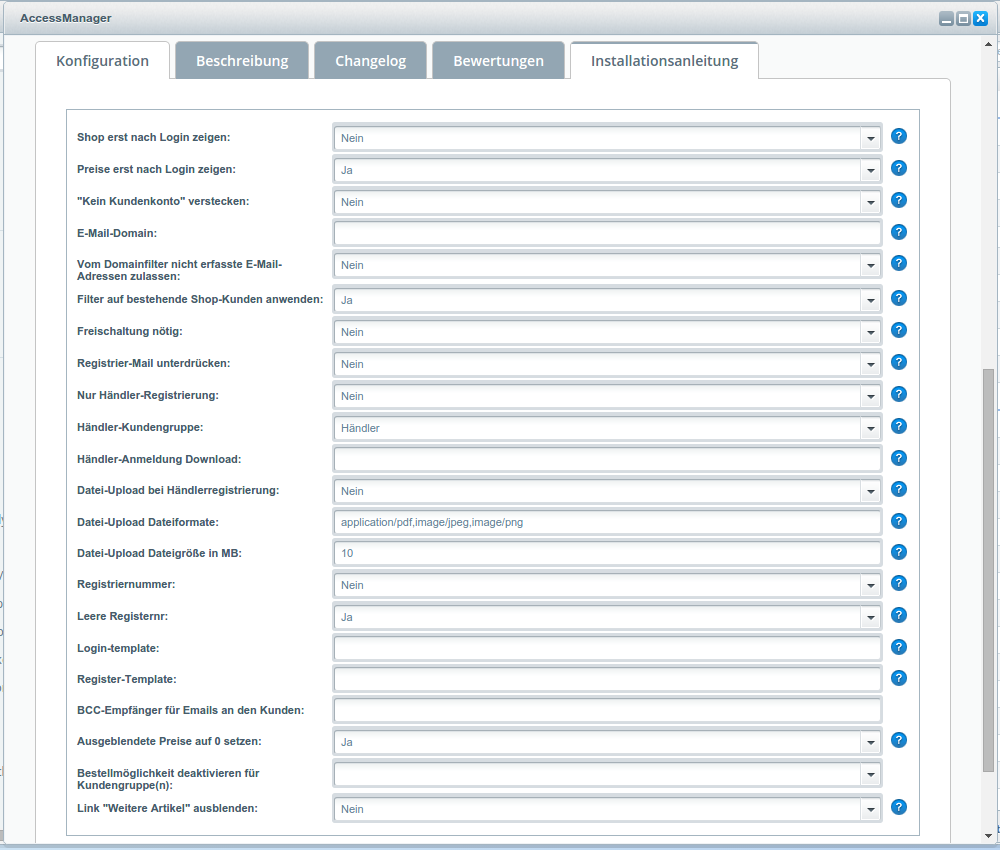Click help icon next to Register-Template
The image size is (1000, 850).
point(899,678)
